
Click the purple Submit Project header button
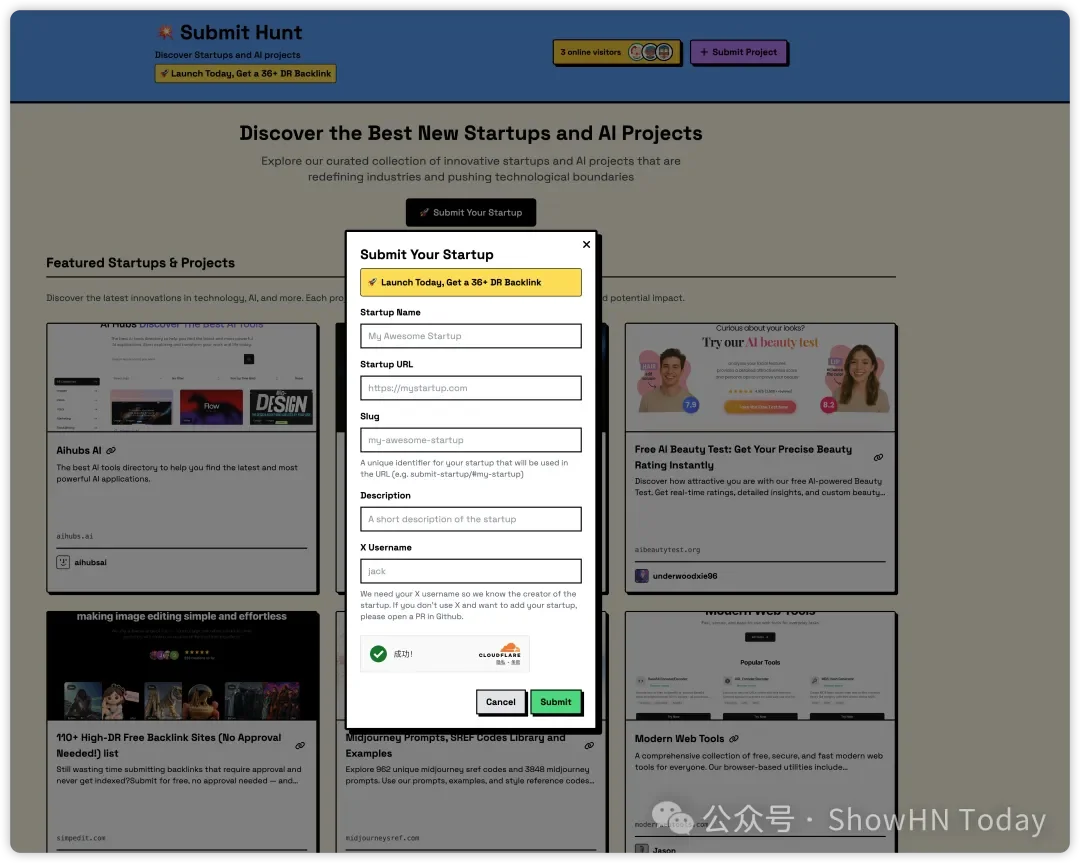tap(738, 52)
